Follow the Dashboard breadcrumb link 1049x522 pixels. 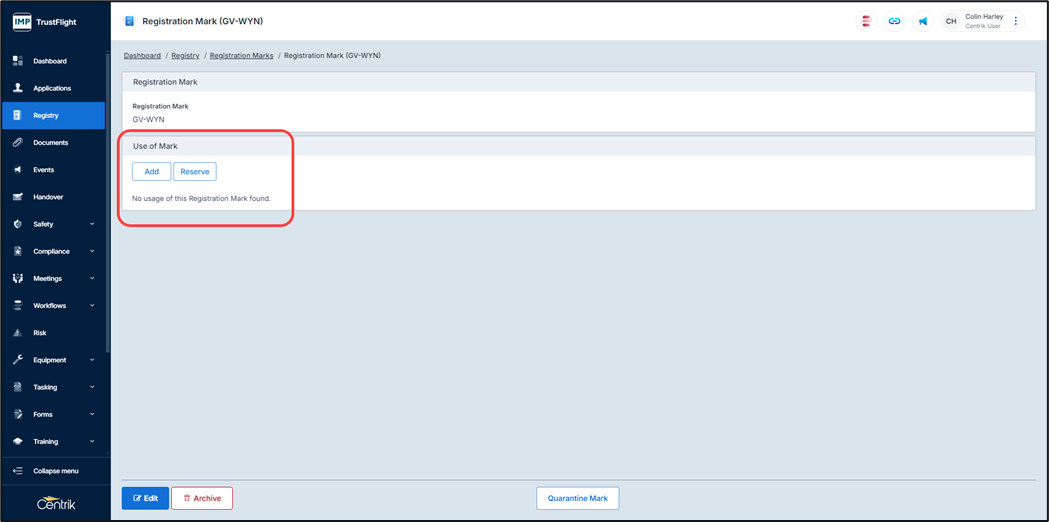[142, 56]
